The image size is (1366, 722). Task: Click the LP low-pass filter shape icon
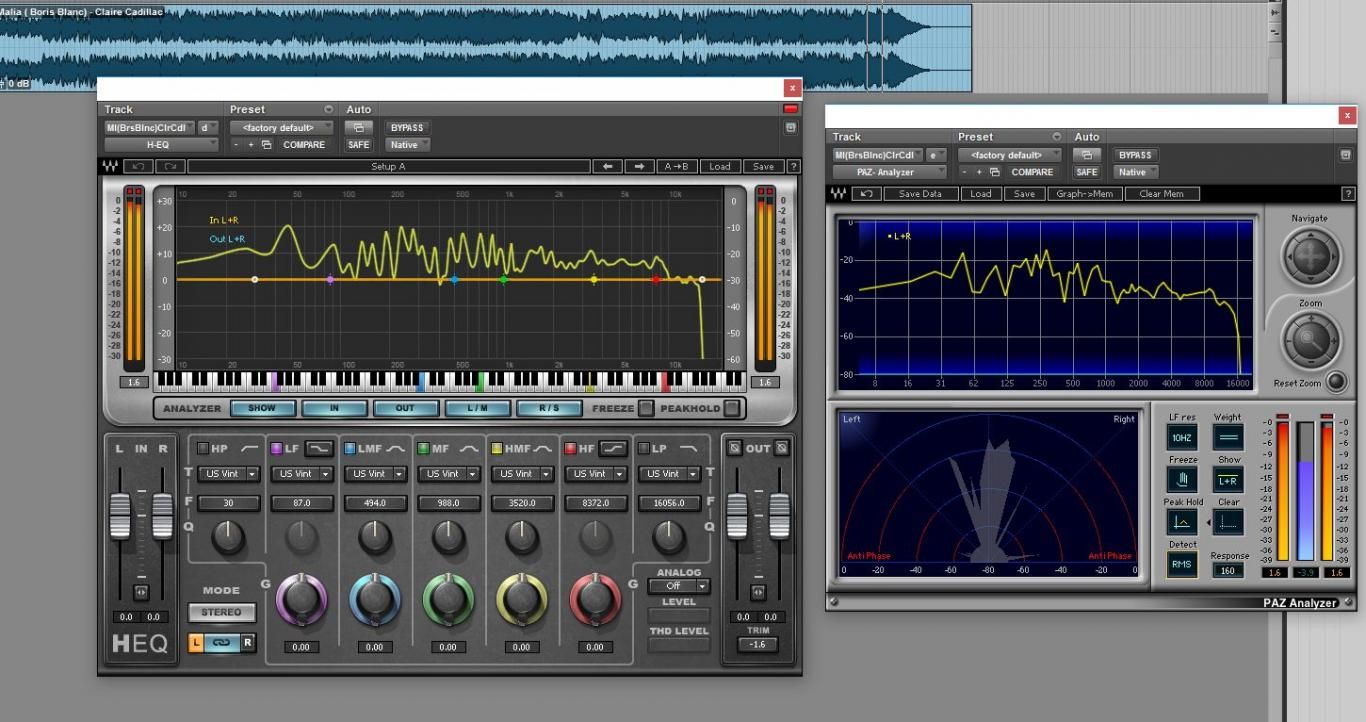tap(688, 448)
